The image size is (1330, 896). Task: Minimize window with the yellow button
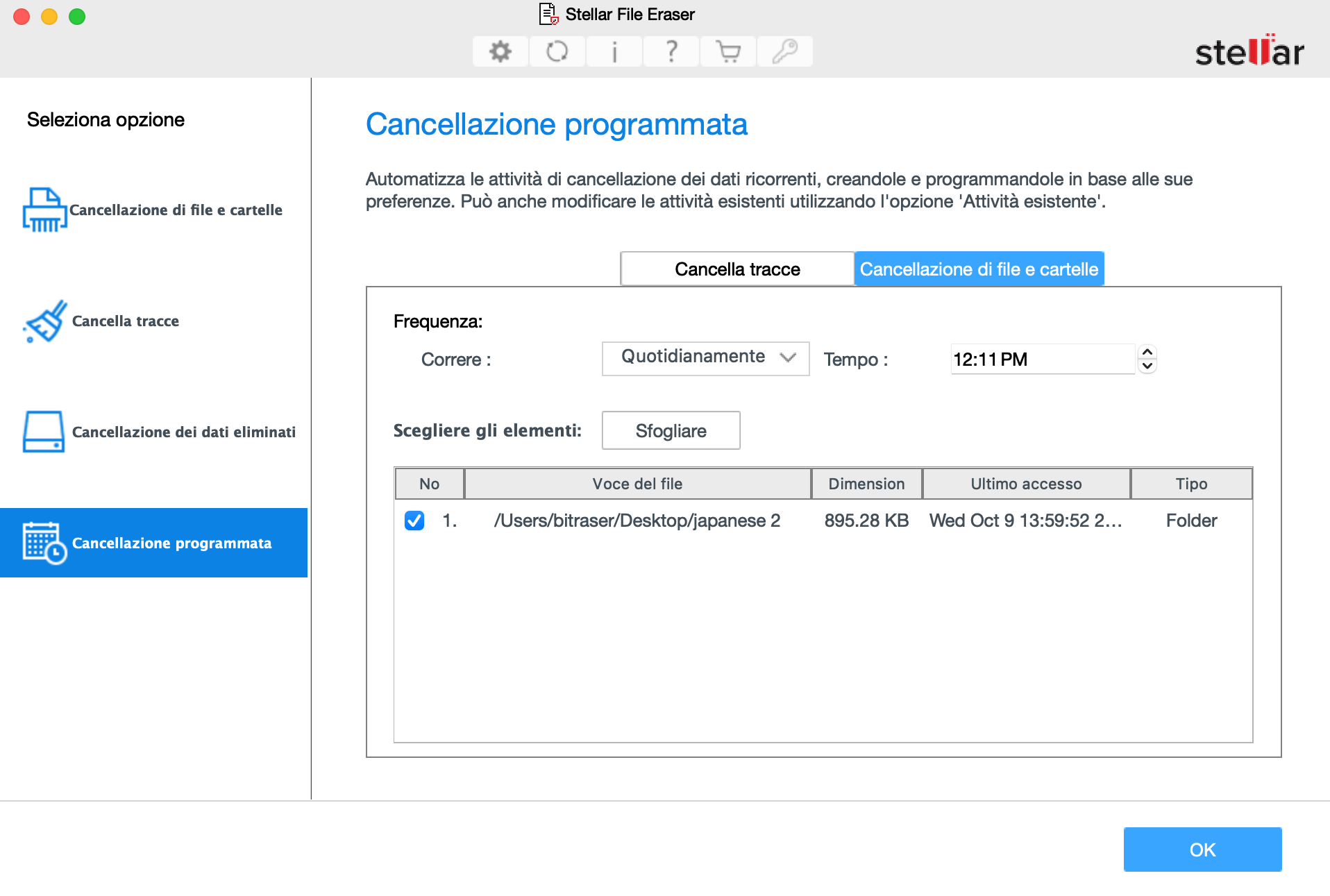pos(49,17)
